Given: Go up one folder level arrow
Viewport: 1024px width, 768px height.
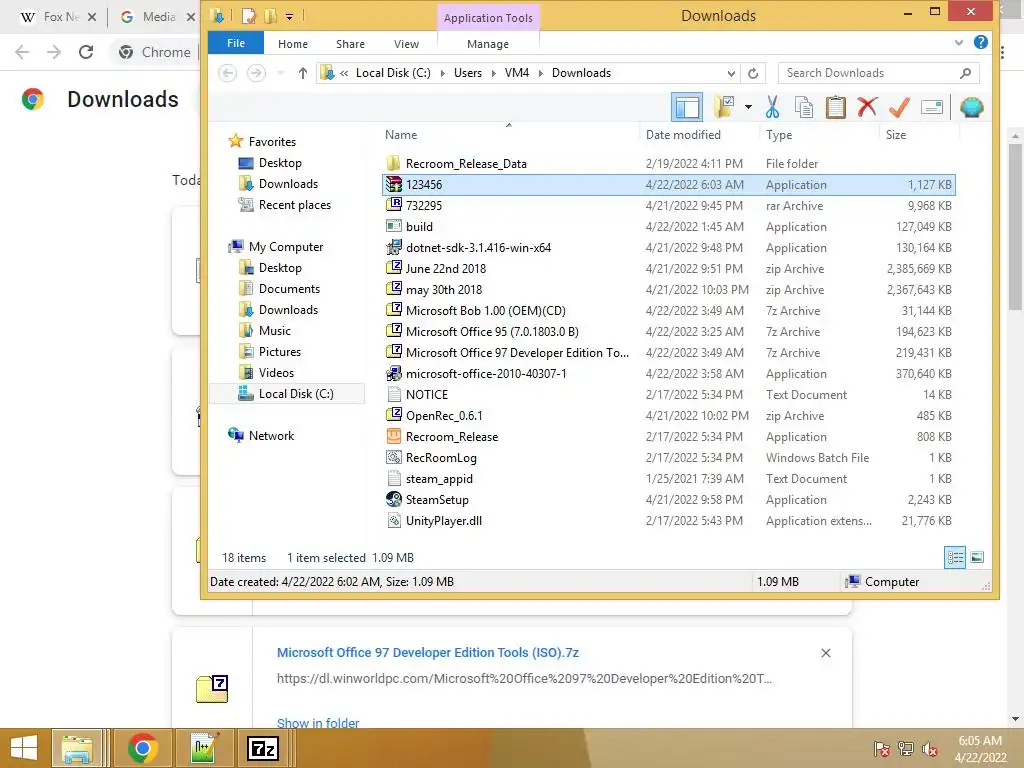Looking at the screenshot, I should point(302,73).
